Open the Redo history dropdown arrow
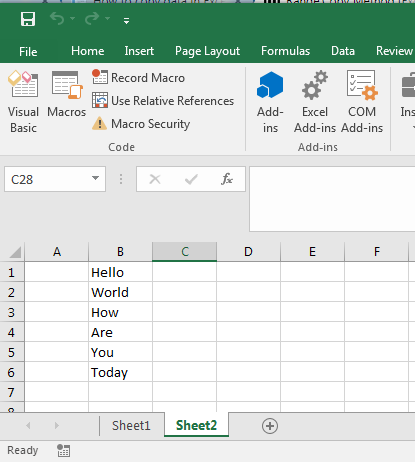The width and height of the screenshot is (415, 462). coord(107,19)
